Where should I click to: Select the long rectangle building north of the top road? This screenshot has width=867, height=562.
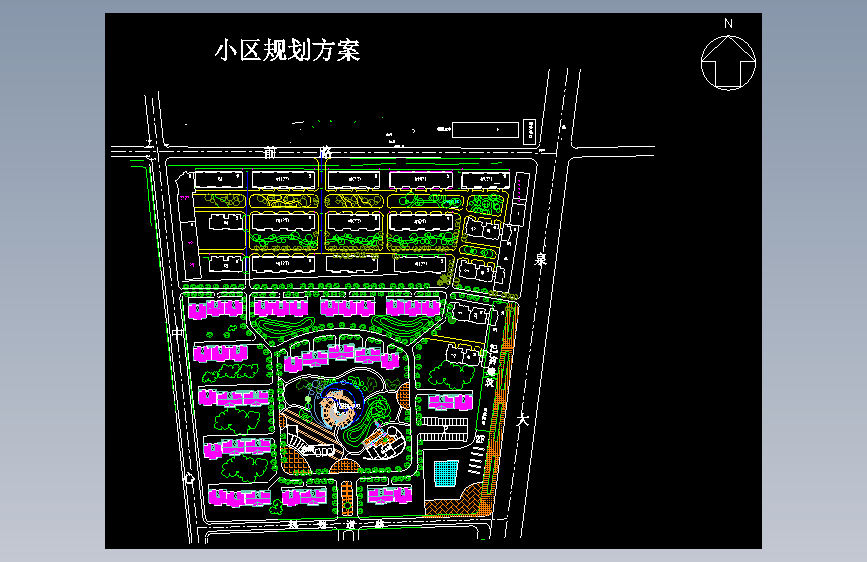485,130
